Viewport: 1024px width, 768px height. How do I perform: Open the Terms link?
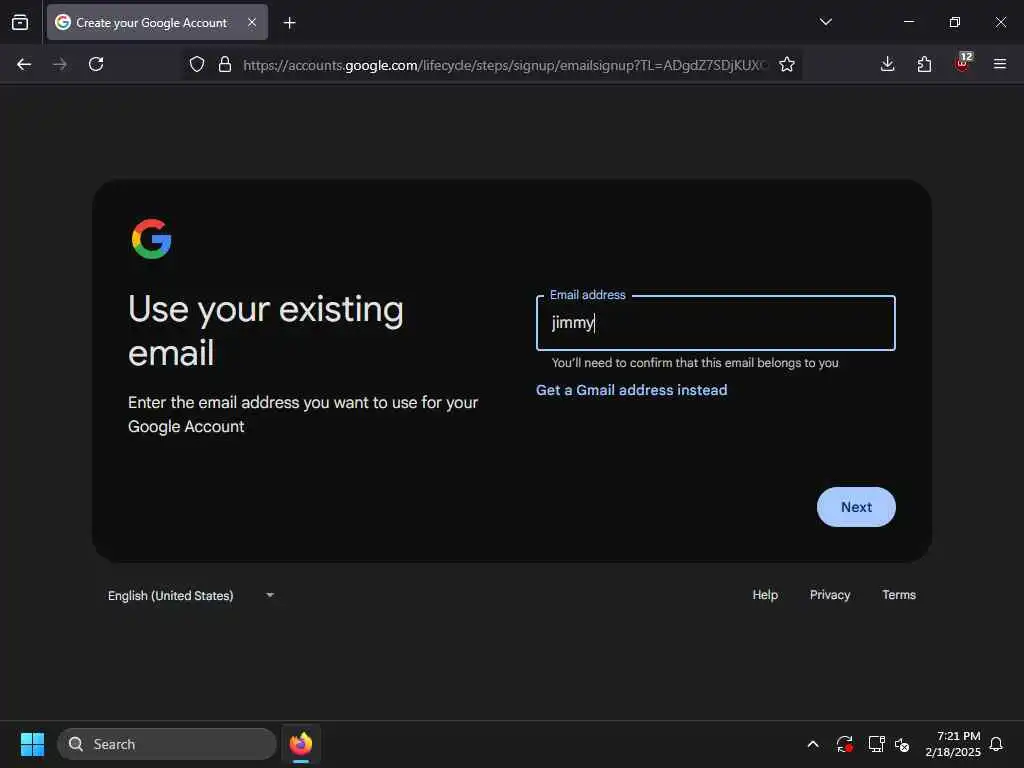[899, 595]
